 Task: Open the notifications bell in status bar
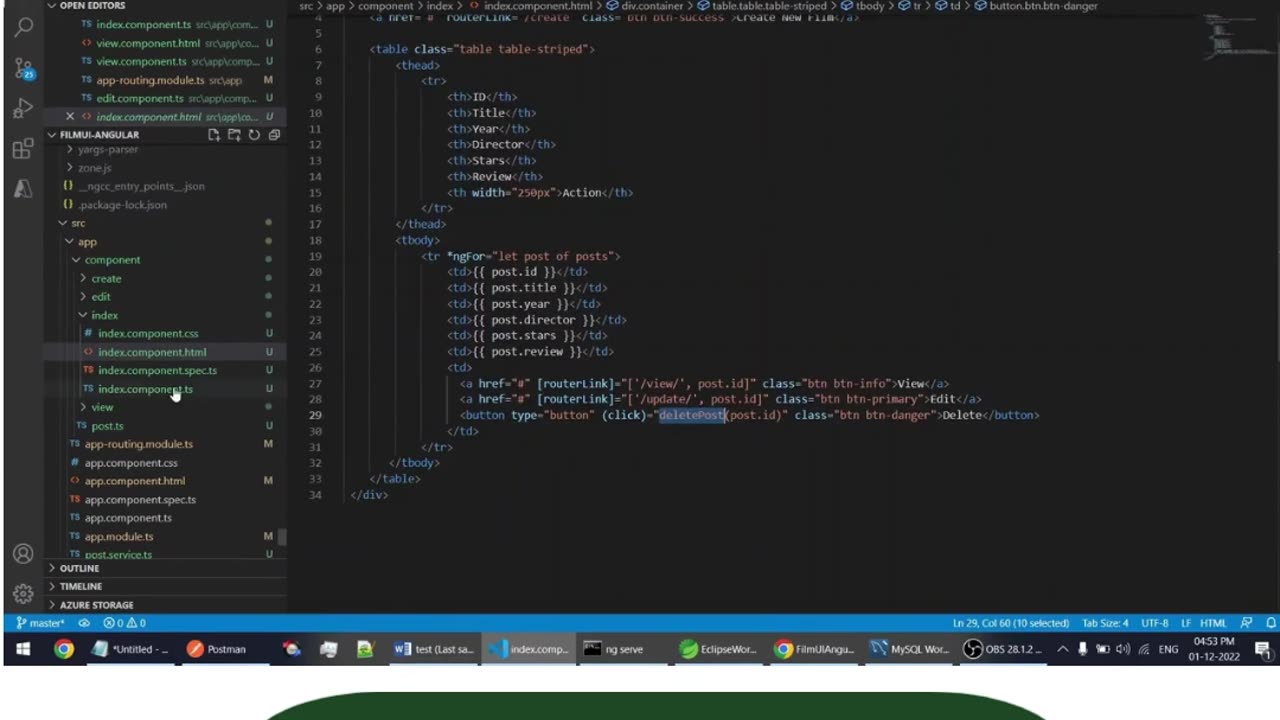coord(1270,623)
